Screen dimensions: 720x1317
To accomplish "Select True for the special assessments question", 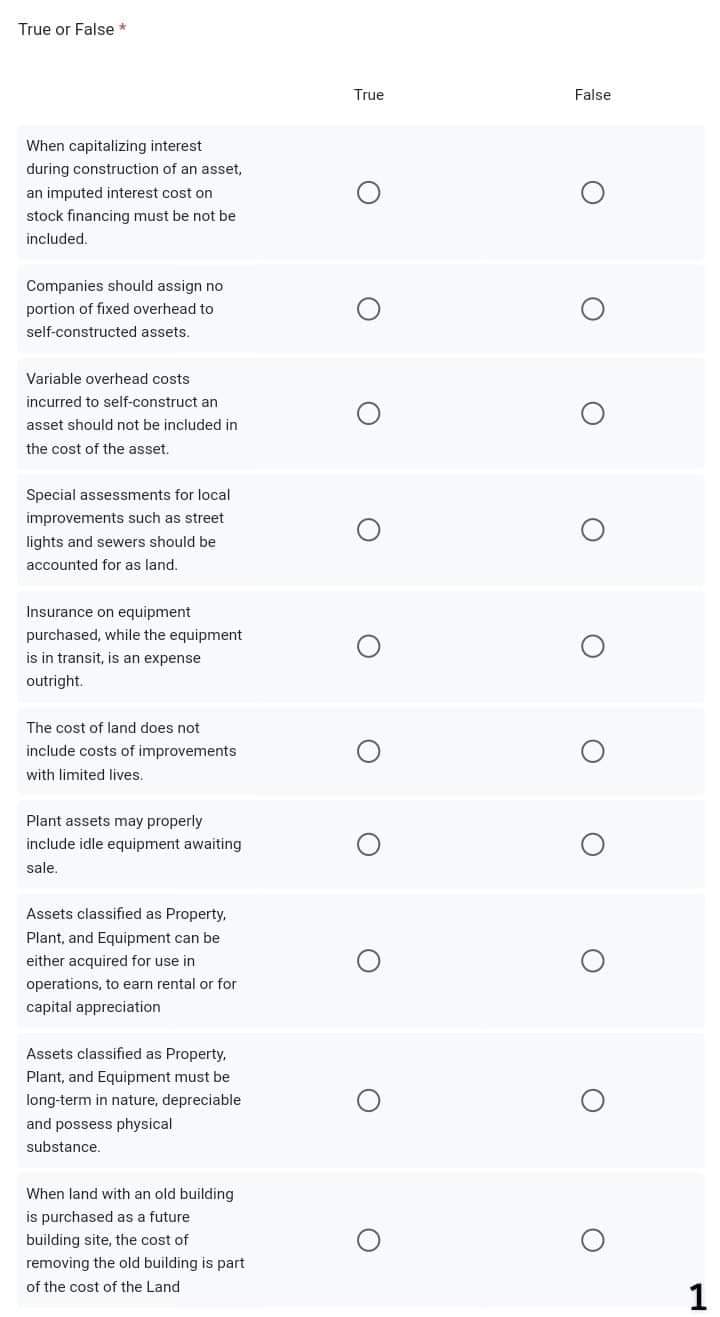I will (369, 530).
